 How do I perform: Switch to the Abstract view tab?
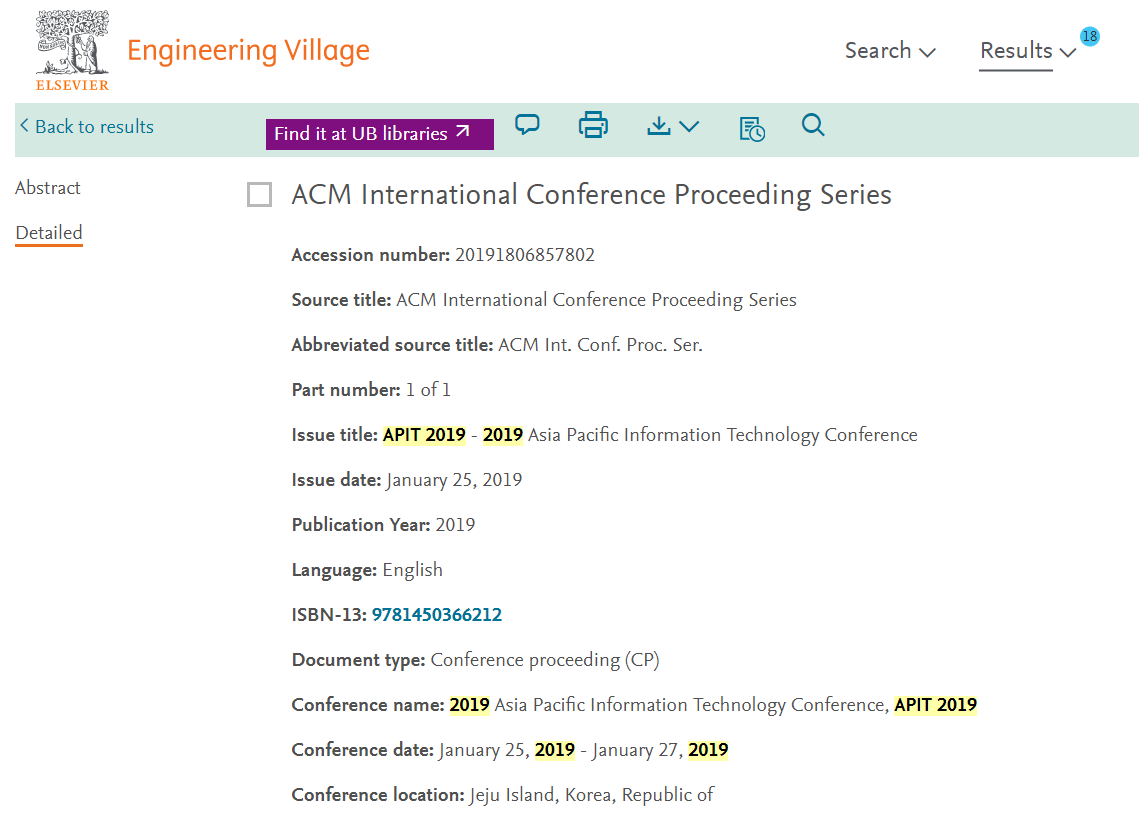(x=48, y=188)
